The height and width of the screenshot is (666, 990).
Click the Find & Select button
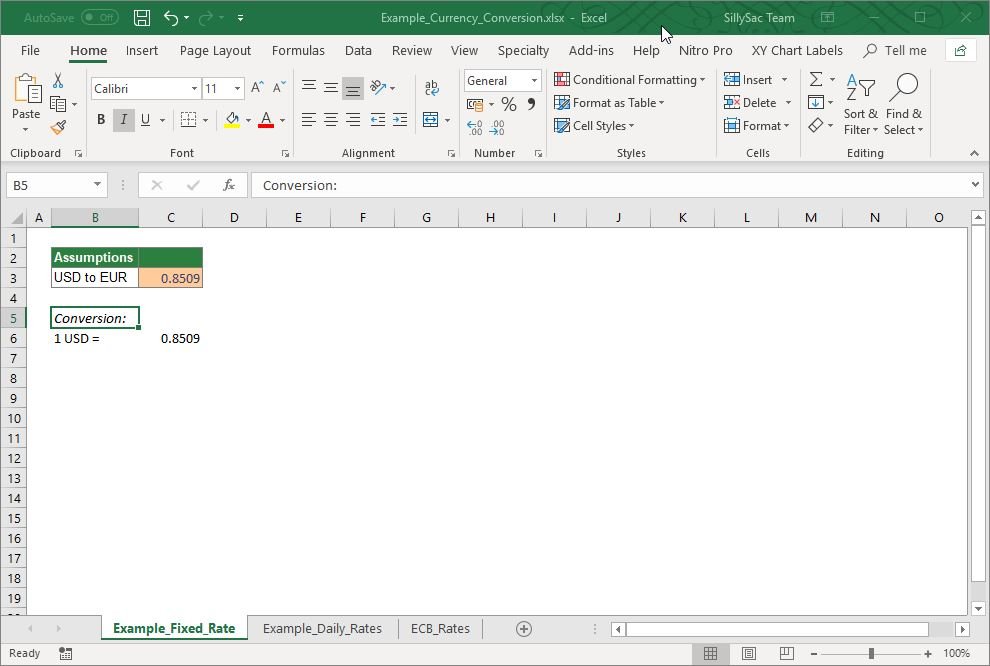[903, 105]
